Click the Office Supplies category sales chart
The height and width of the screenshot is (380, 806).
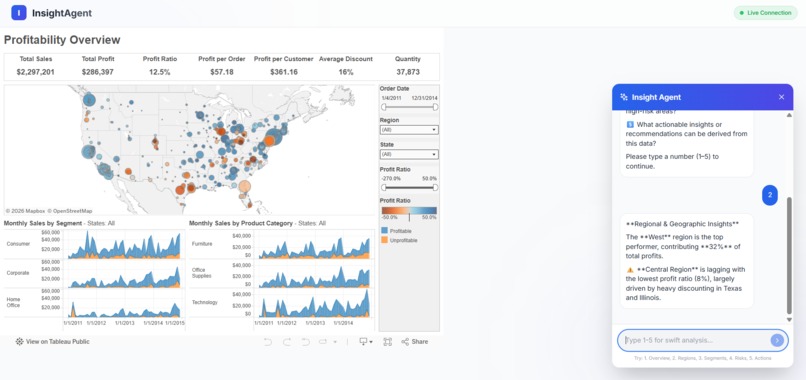[314, 274]
